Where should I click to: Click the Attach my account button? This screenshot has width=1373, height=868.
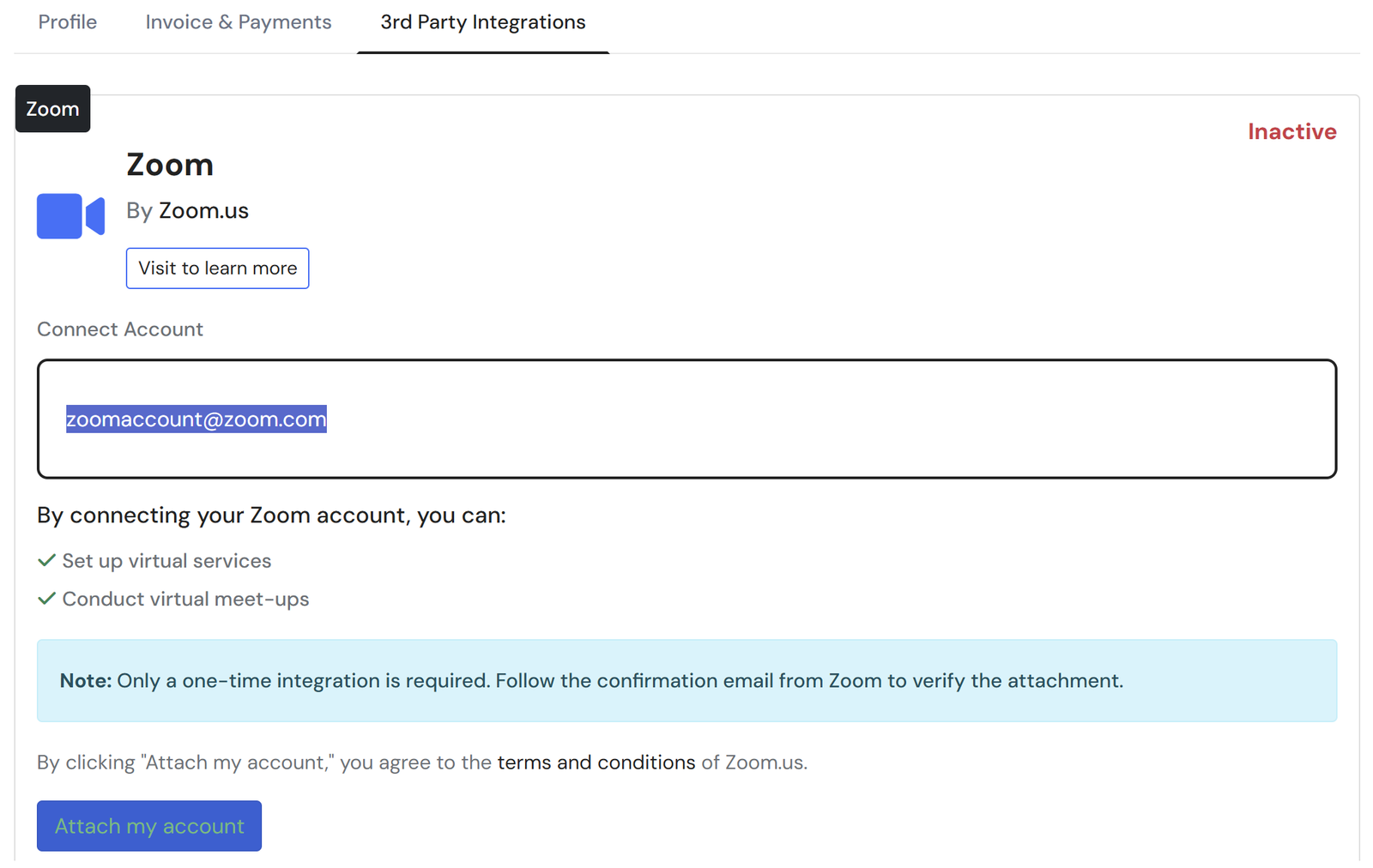point(149,826)
